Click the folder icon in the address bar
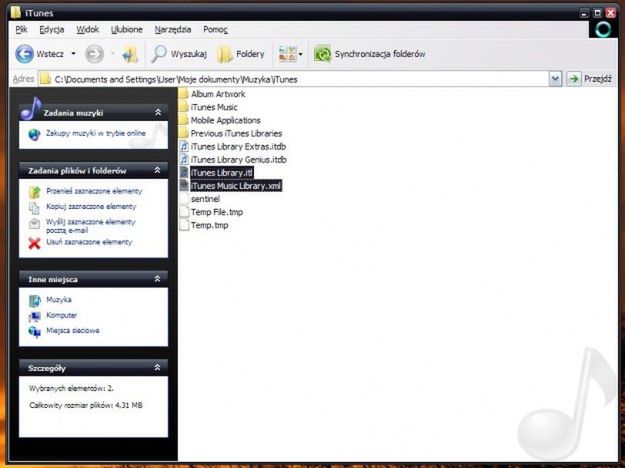This screenshot has height=468, width=625. pyautogui.click(x=46, y=79)
